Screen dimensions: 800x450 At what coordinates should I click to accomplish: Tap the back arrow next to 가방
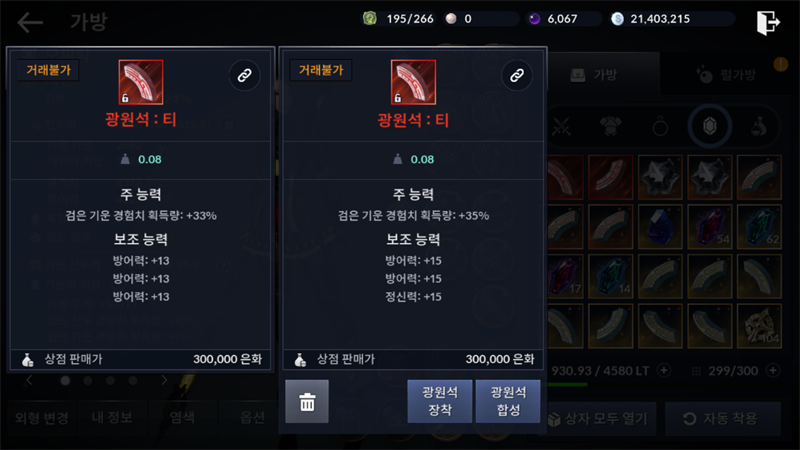tap(30, 22)
